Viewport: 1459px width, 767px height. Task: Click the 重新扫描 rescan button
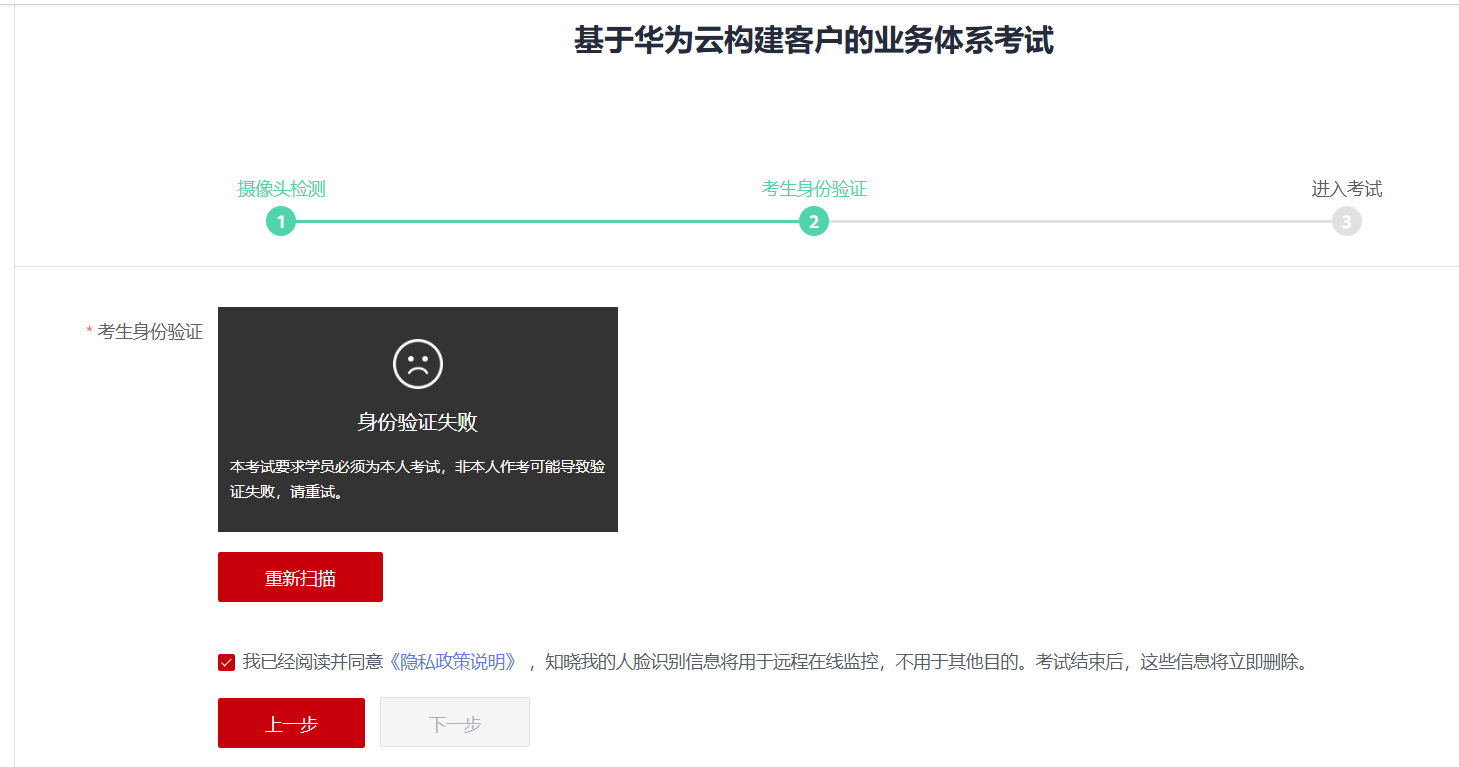300,577
